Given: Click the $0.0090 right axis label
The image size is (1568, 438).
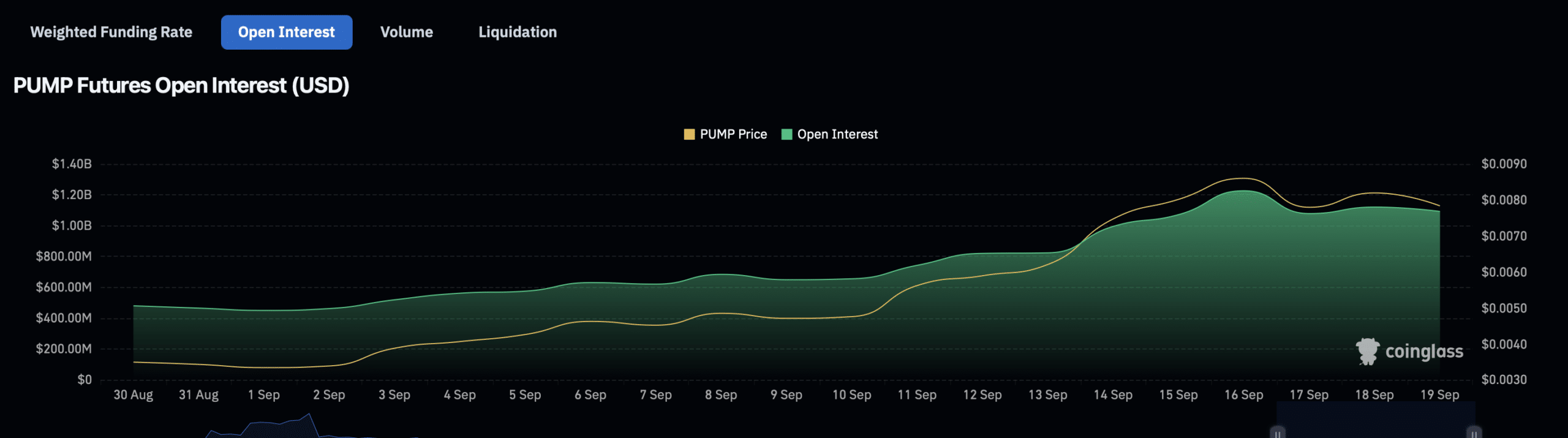Looking at the screenshot, I should tap(1504, 164).
